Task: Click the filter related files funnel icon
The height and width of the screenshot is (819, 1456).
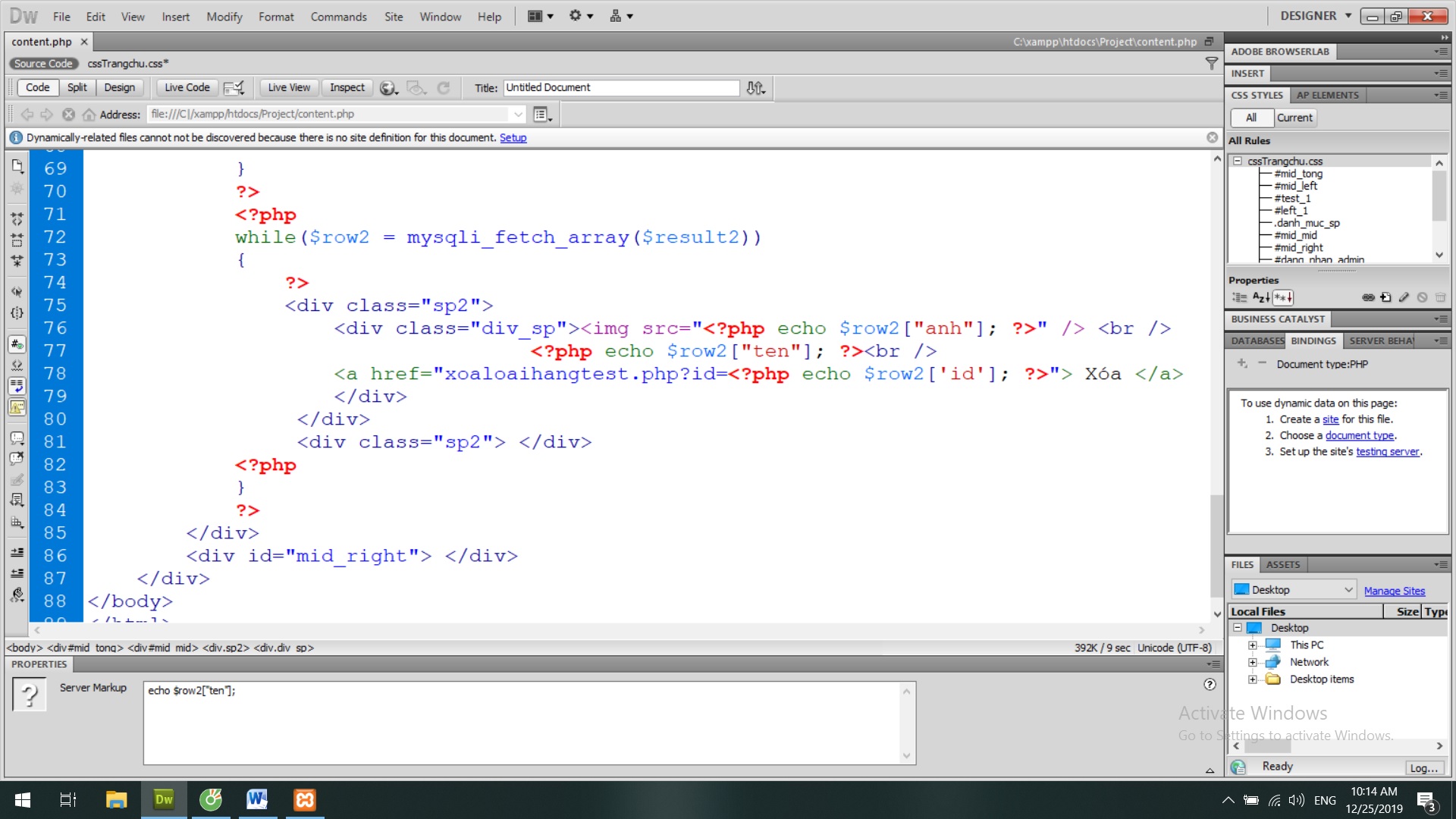Action: (x=1211, y=64)
